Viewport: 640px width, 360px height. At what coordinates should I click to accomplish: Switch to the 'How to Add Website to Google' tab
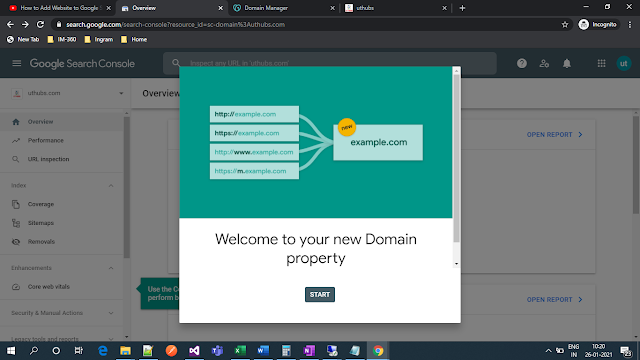pos(60,8)
